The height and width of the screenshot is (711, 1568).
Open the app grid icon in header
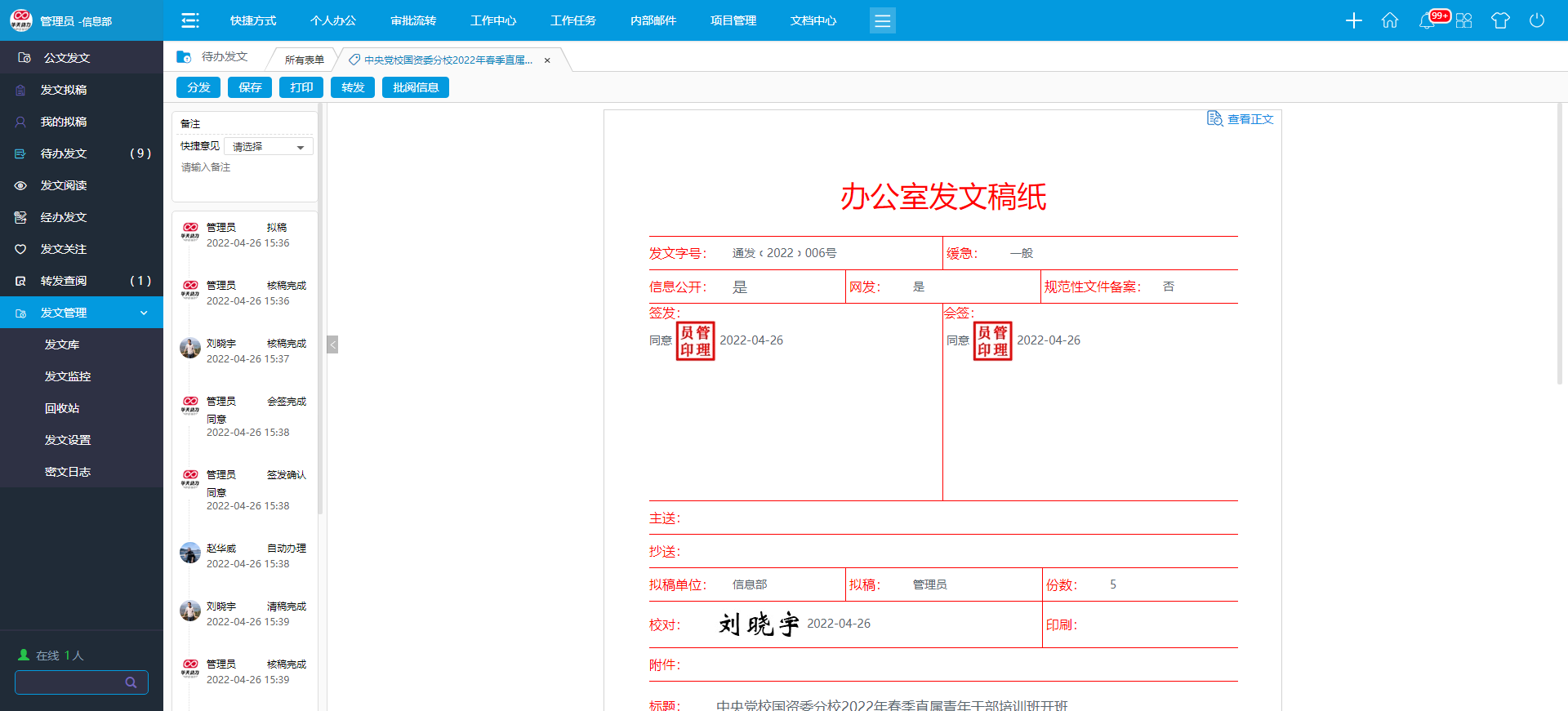coord(1463,20)
